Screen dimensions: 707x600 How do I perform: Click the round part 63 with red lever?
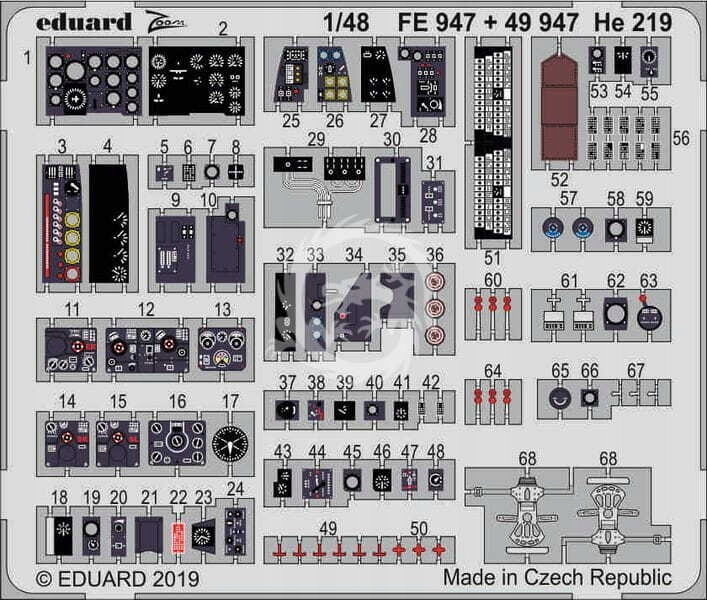click(649, 312)
